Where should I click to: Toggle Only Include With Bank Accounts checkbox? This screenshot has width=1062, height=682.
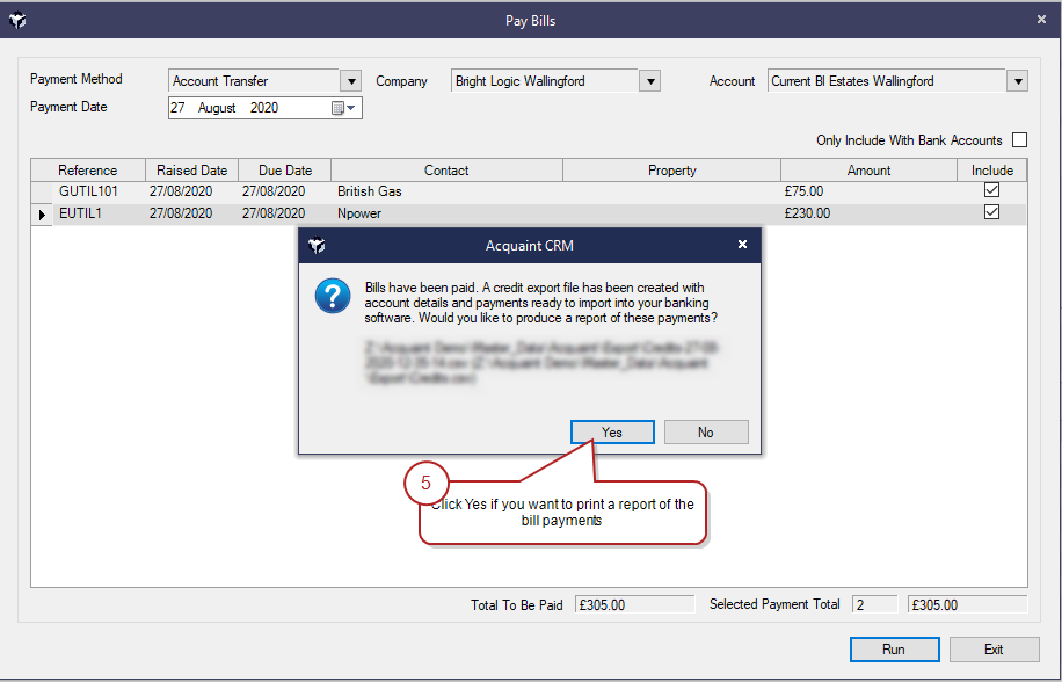(1019, 140)
